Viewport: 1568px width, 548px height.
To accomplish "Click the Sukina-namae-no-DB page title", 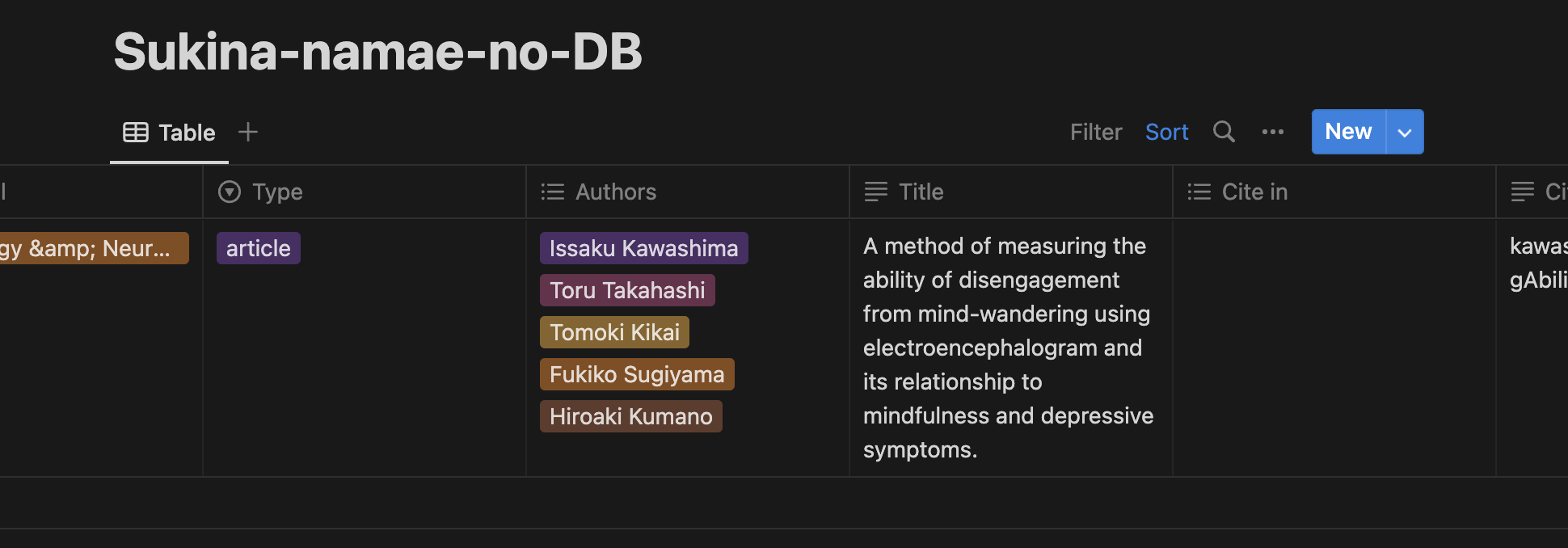I will 377,52.
